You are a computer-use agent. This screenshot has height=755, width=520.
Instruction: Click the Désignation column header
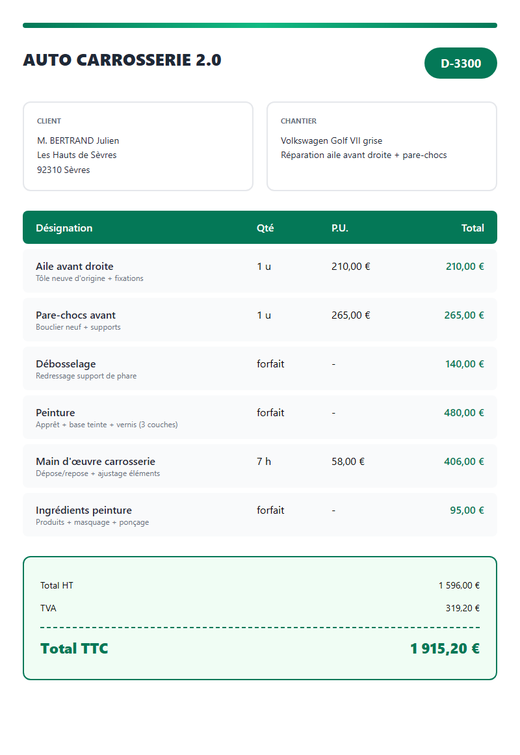pyautogui.click(x=64, y=228)
